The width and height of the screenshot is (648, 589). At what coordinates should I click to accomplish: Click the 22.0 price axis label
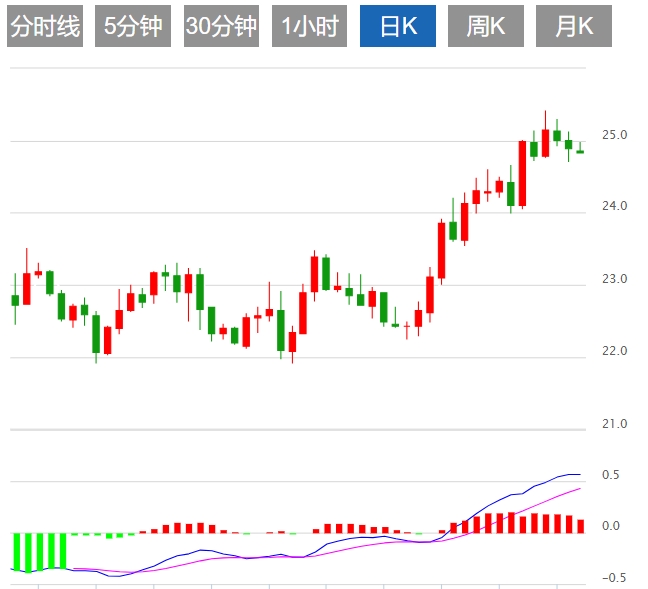coord(614,352)
